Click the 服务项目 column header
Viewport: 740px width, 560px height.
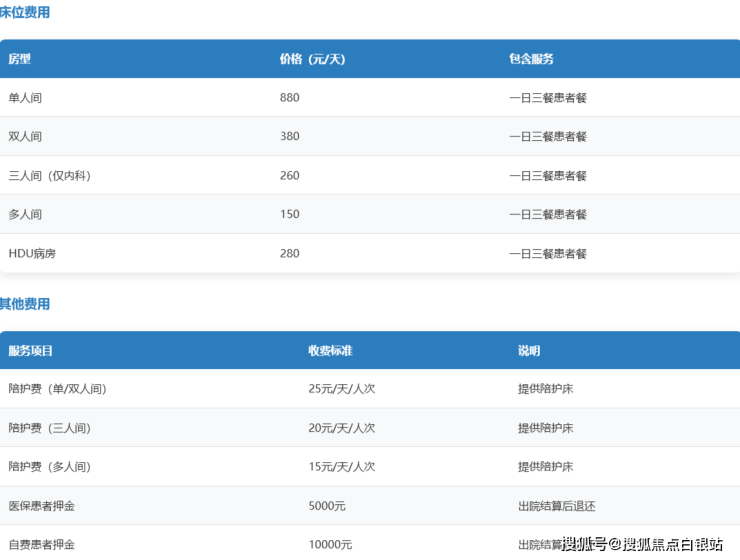31,351
